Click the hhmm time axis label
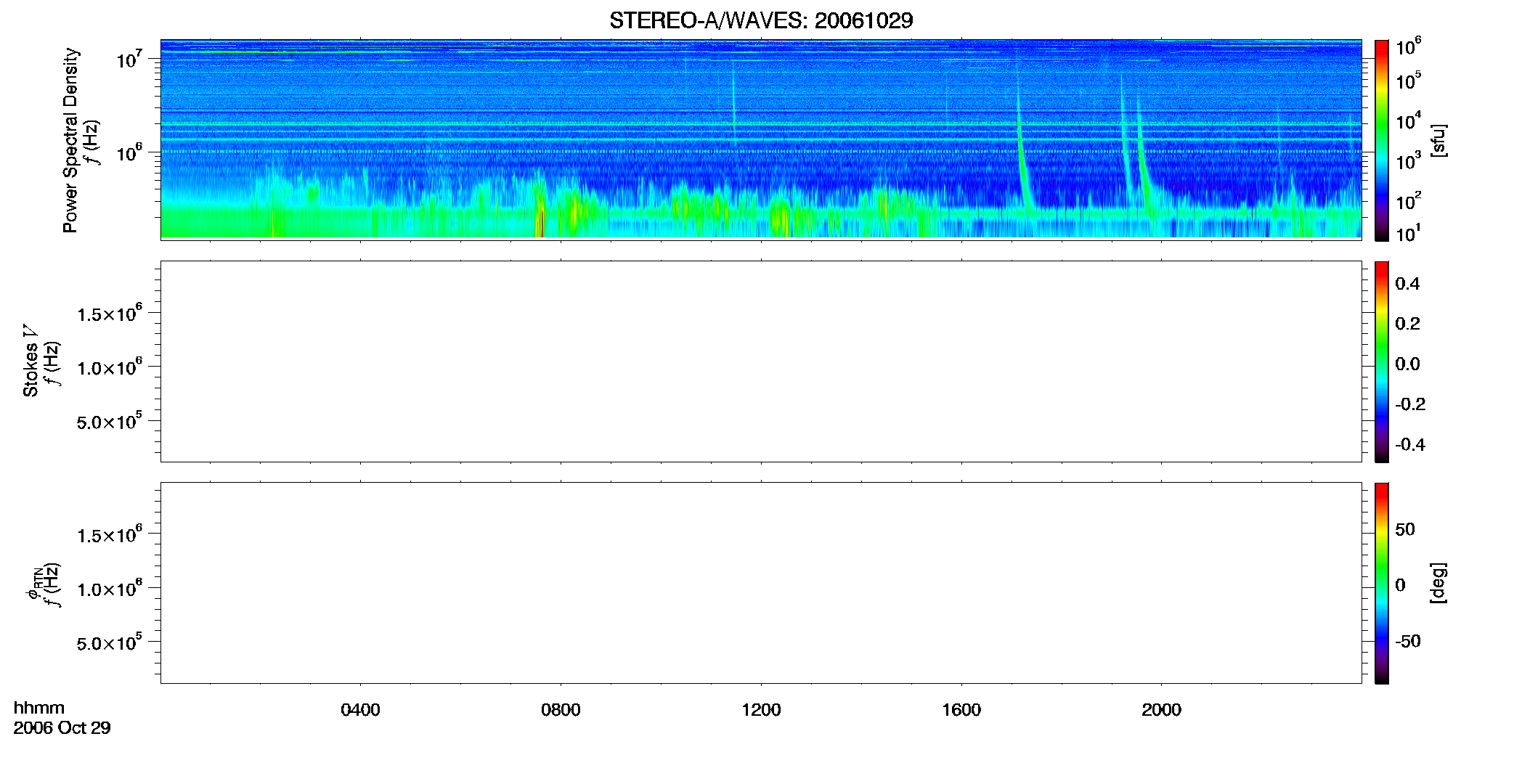Image resolution: width=1522 pixels, height=784 pixels. [x=39, y=708]
